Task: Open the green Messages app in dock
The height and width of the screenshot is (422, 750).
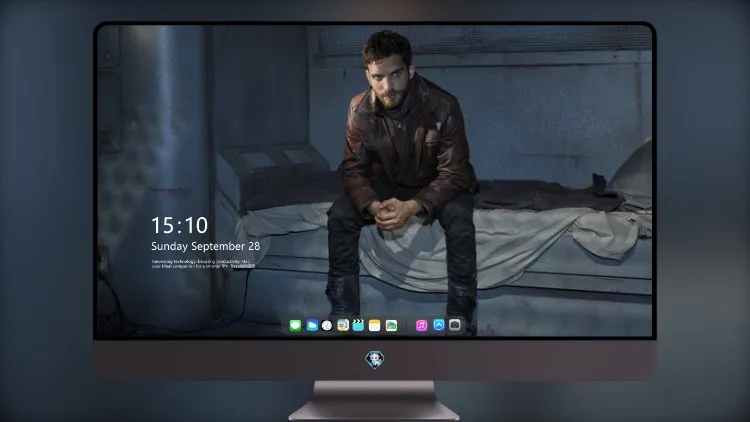Action: [295, 326]
